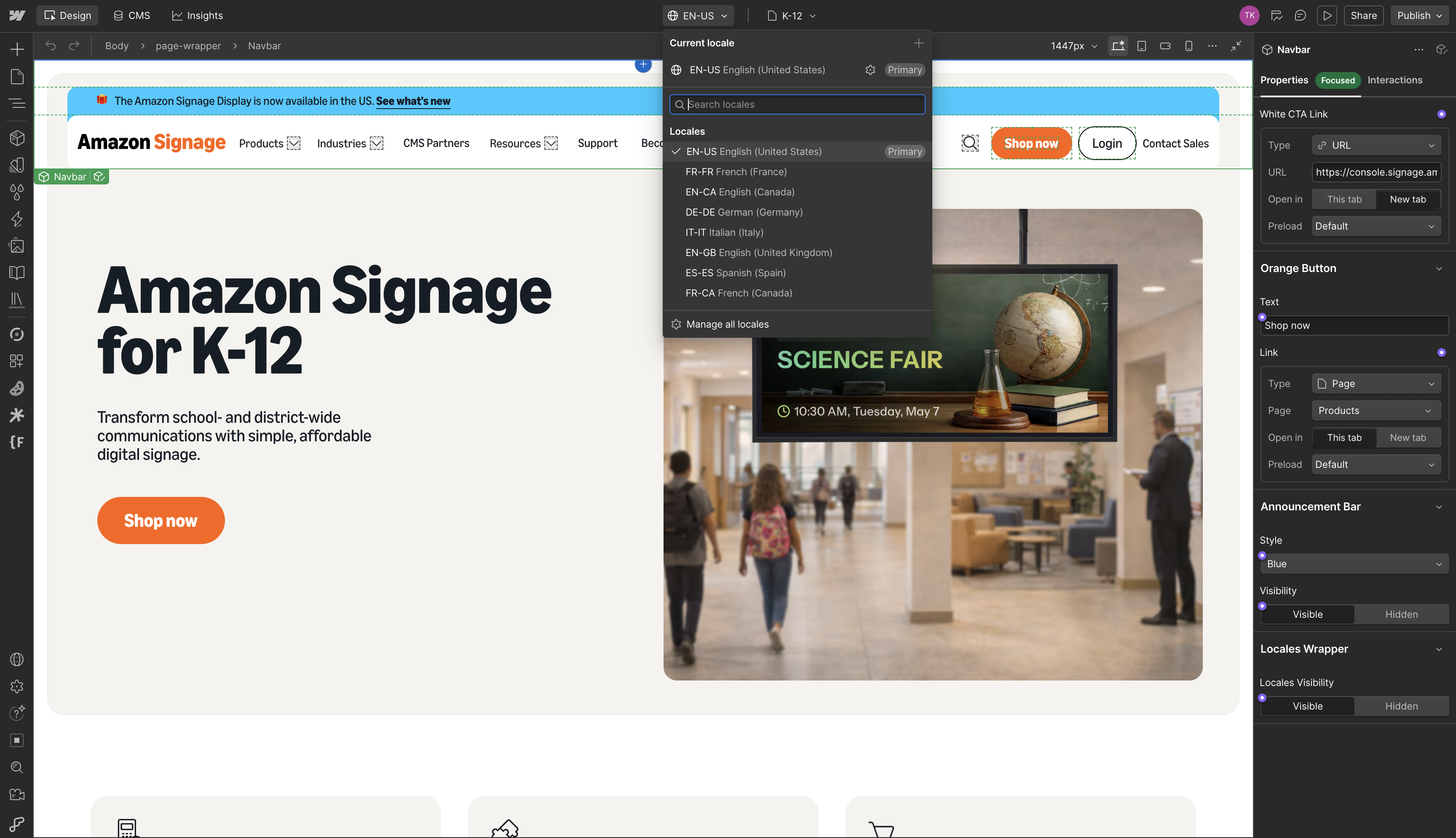Open the Add elements panel plus icon

coord(17,50)
